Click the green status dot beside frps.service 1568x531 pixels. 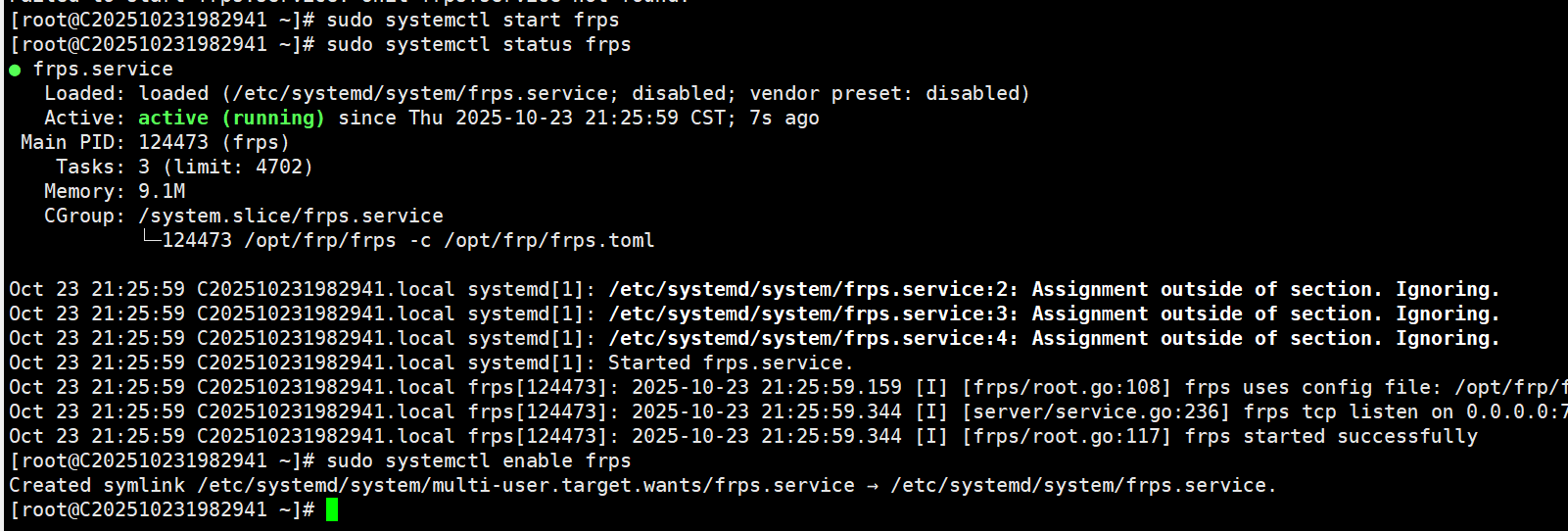click(15, 70)
